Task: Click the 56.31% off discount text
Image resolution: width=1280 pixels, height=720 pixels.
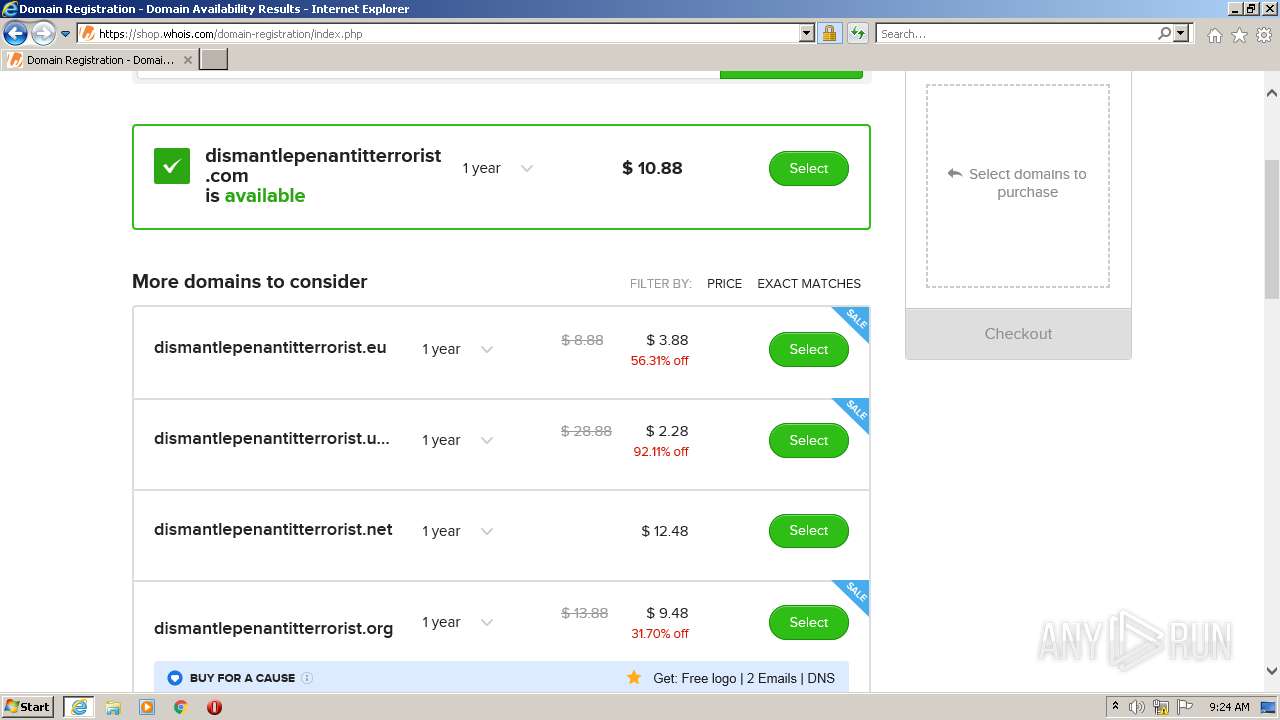Action: pos(660,361)
